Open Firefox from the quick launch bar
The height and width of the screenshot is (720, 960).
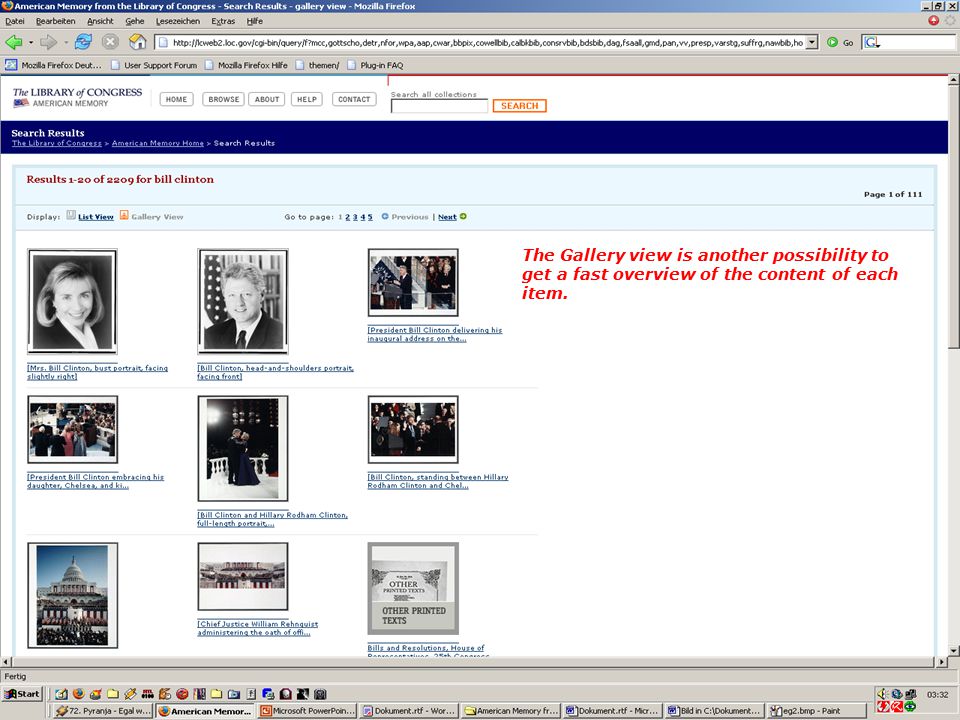pyautogui.click(x=78, y=694)
